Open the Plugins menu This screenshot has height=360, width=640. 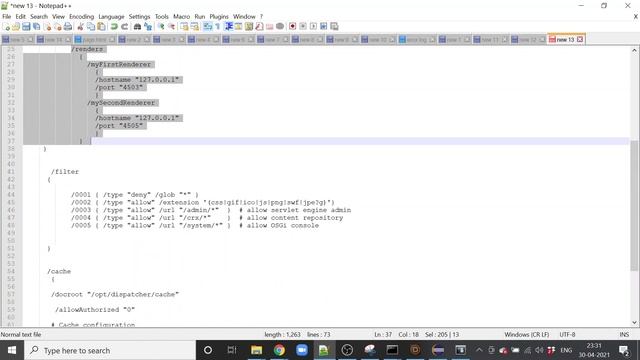(219, 17)
